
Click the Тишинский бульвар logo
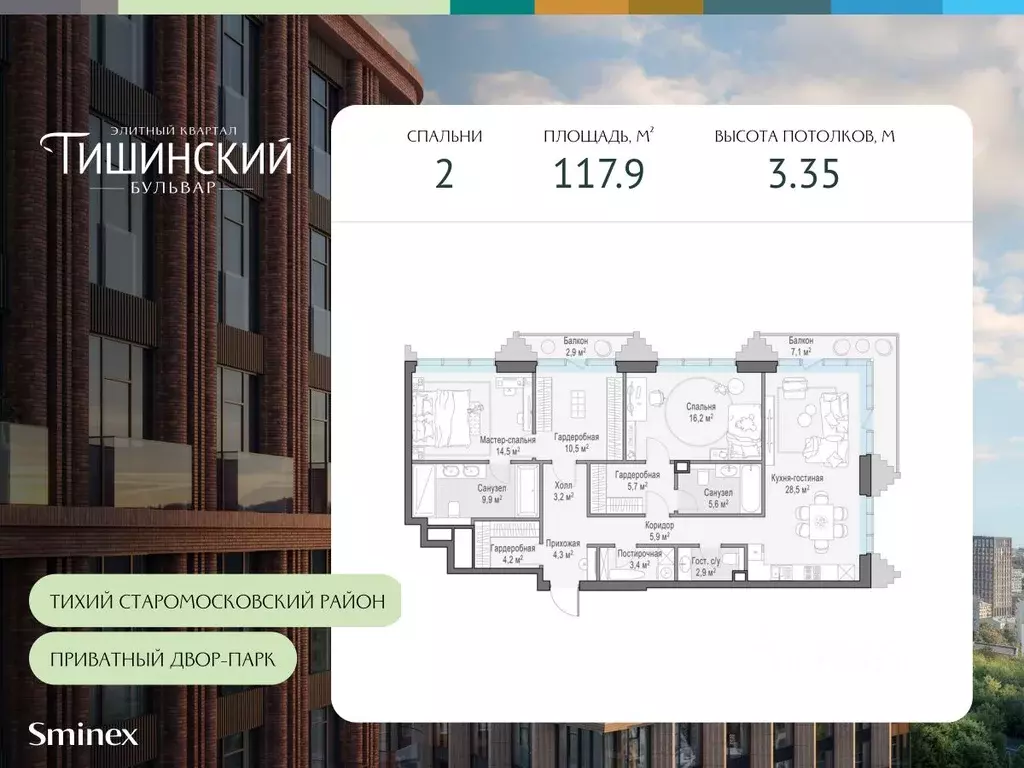(166, 159)
